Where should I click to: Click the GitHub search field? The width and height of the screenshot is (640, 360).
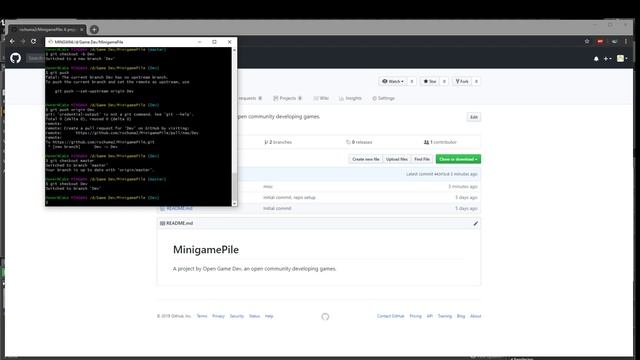click(x=36, y=58)
